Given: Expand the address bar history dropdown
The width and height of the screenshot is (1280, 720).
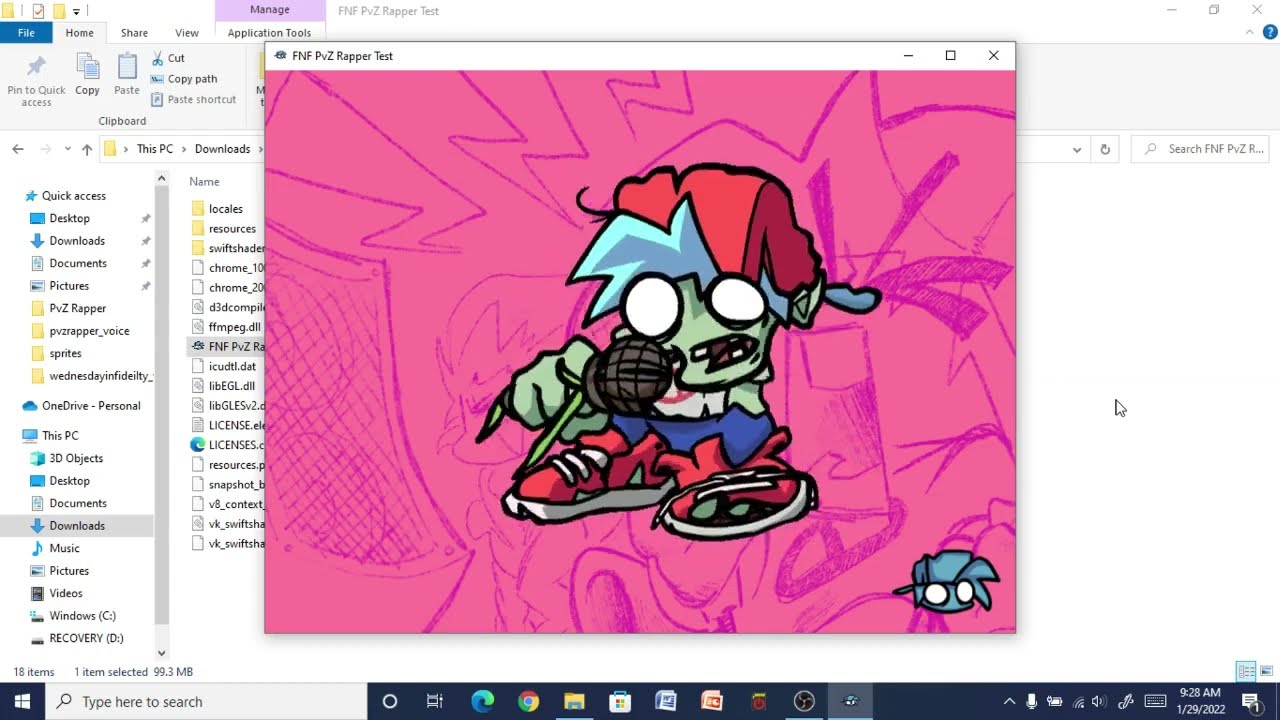Looking at the screenshot, I should [x=1077, y=149].
